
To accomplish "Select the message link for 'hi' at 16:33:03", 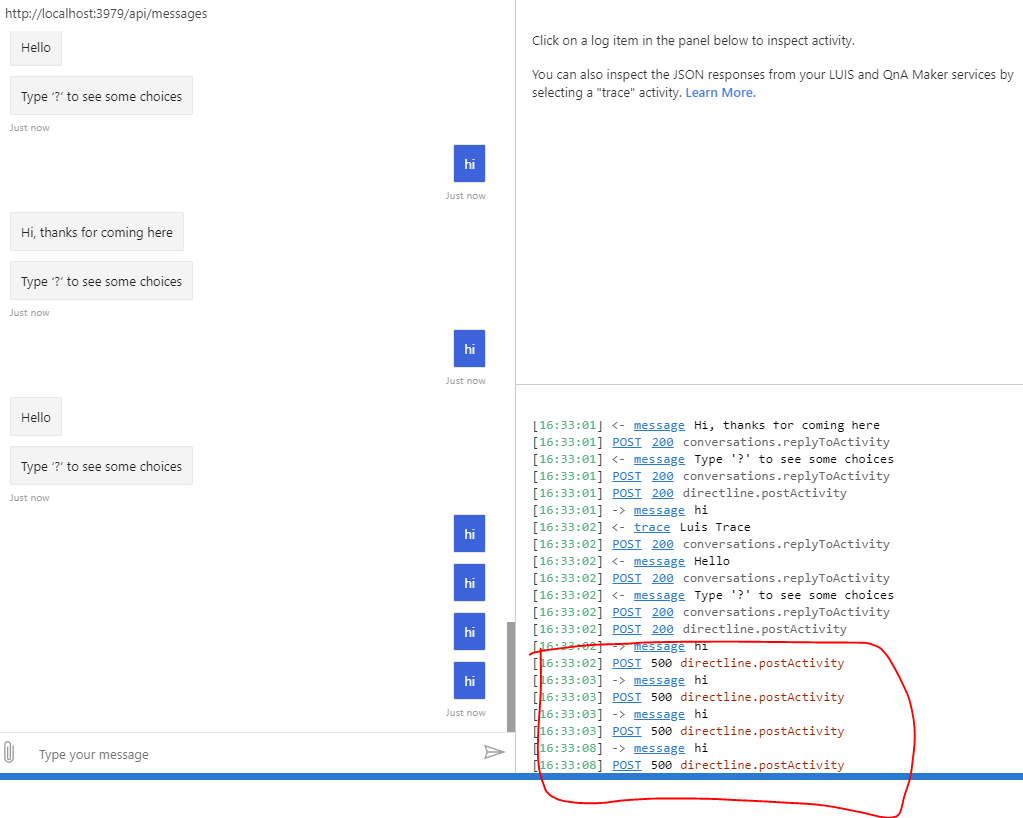I will click(659, 679).
